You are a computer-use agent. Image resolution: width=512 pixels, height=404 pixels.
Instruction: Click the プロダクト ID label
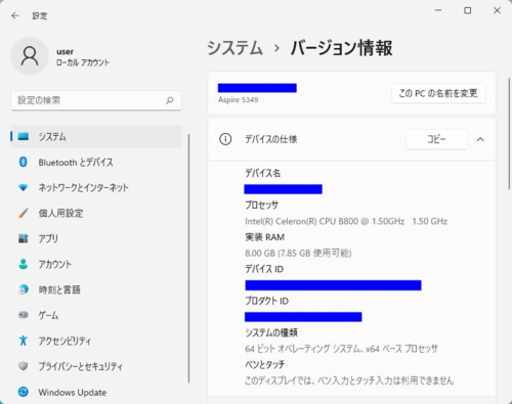(267, 301)
